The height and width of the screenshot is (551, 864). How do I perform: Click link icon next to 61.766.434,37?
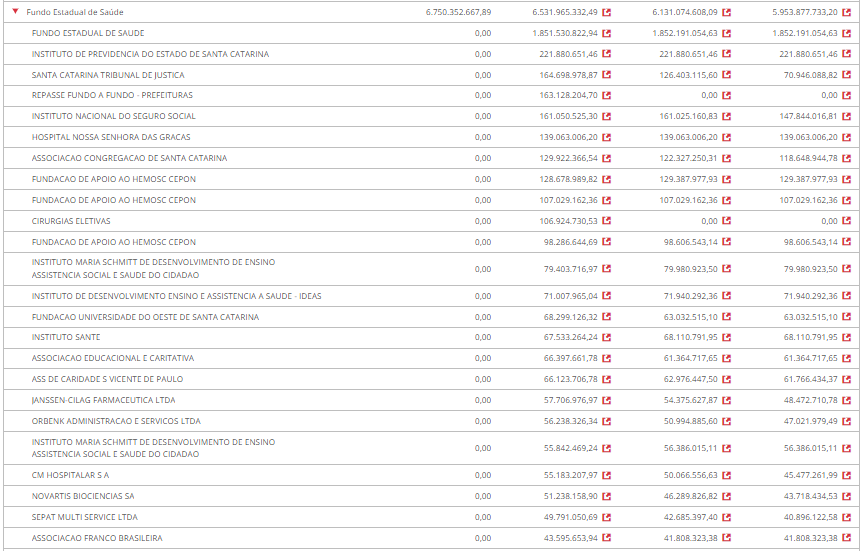point(847,380)
